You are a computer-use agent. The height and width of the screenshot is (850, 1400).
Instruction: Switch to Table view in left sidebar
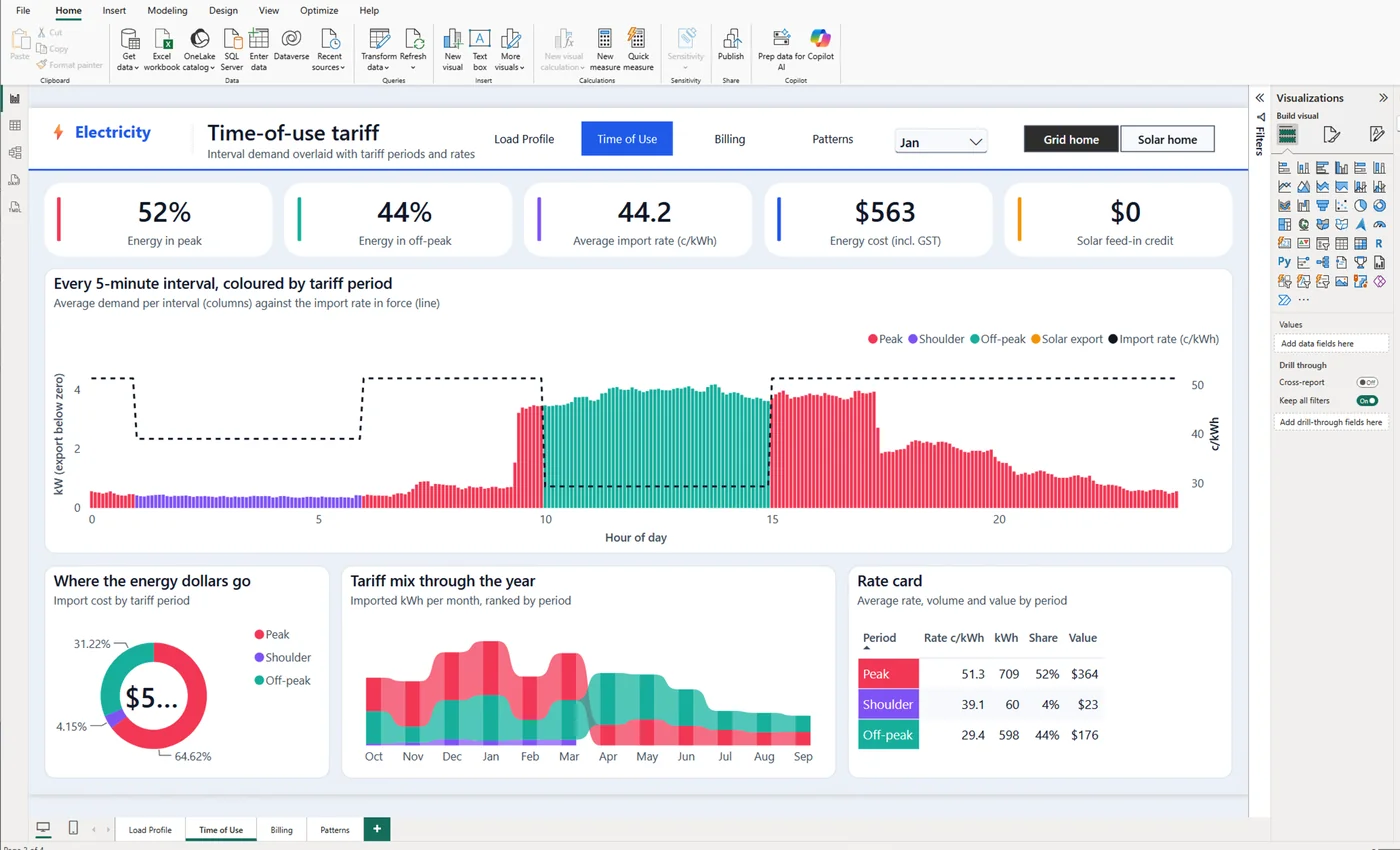click(15, 125)
